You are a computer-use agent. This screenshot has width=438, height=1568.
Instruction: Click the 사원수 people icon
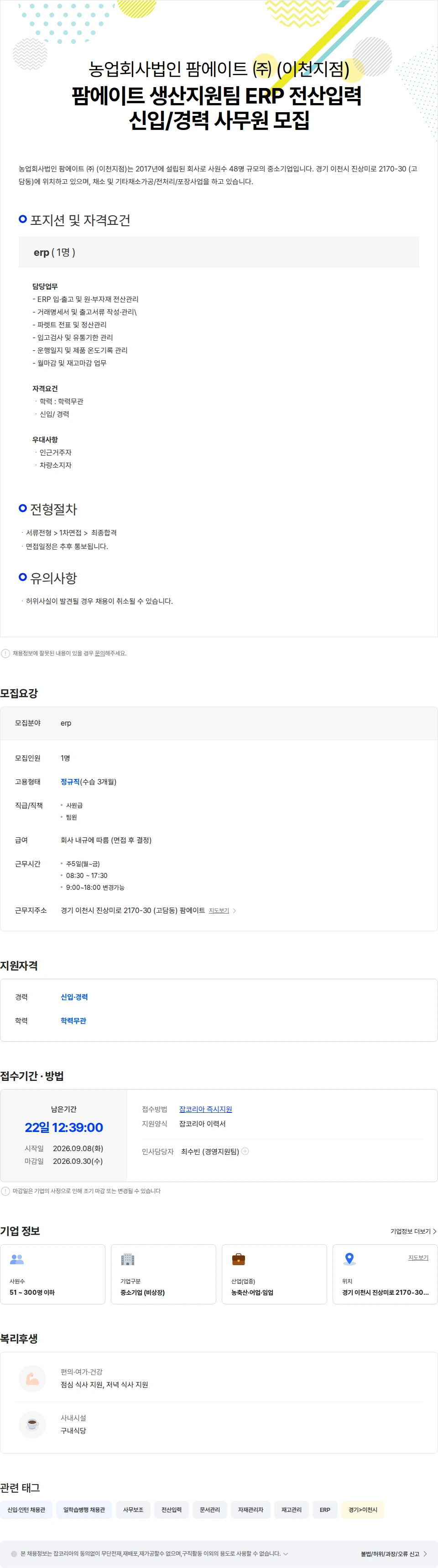[17, 1259]
